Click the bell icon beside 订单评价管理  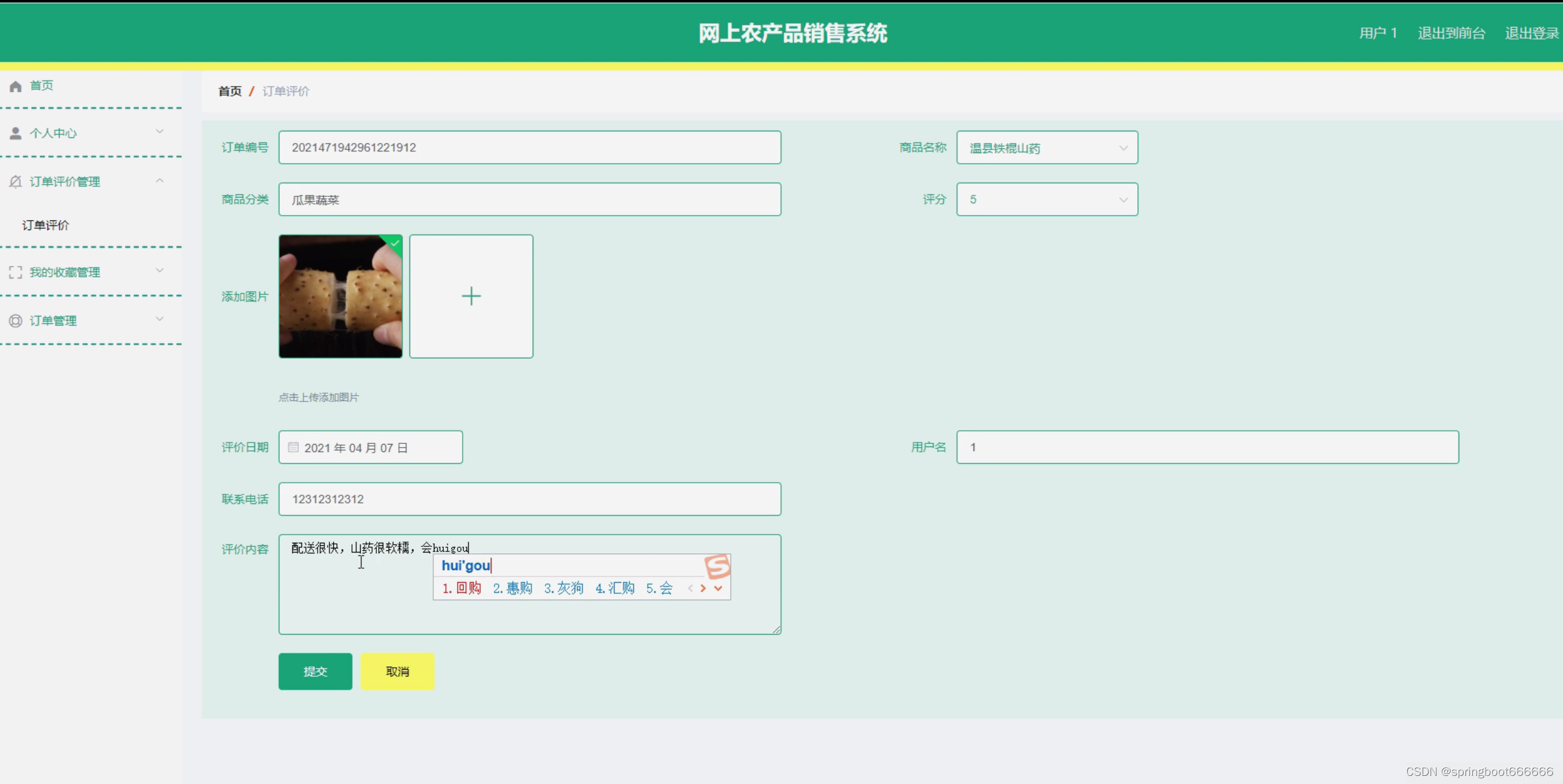tap(16, 182)
